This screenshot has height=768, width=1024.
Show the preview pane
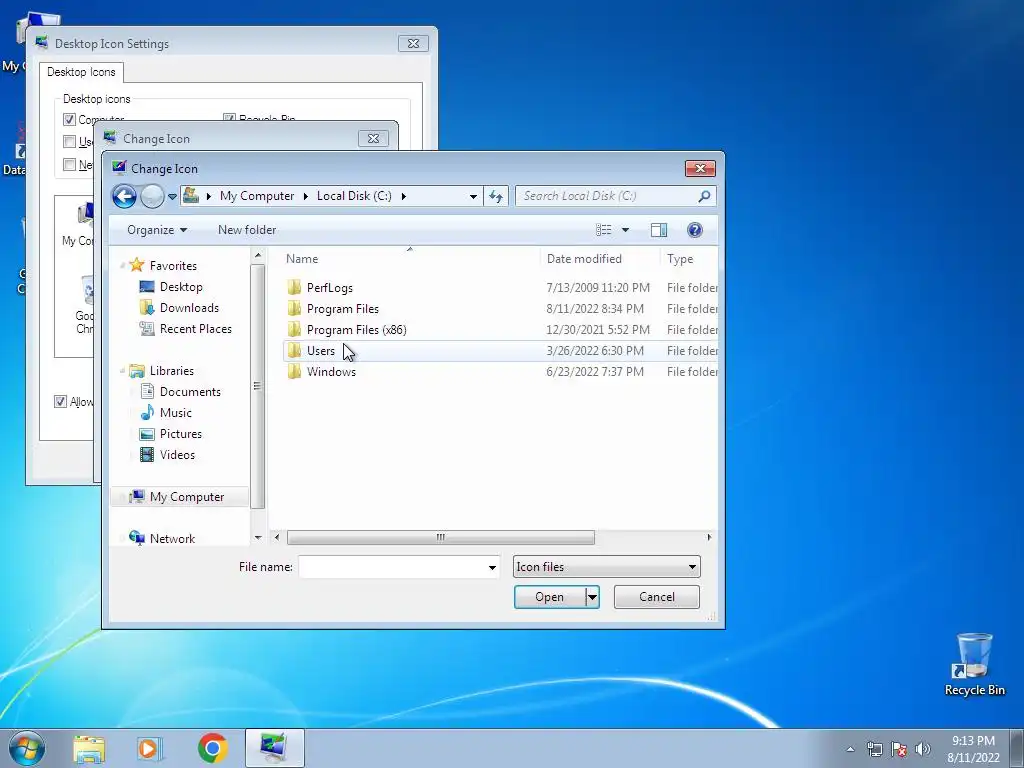(x=659, y=230)
